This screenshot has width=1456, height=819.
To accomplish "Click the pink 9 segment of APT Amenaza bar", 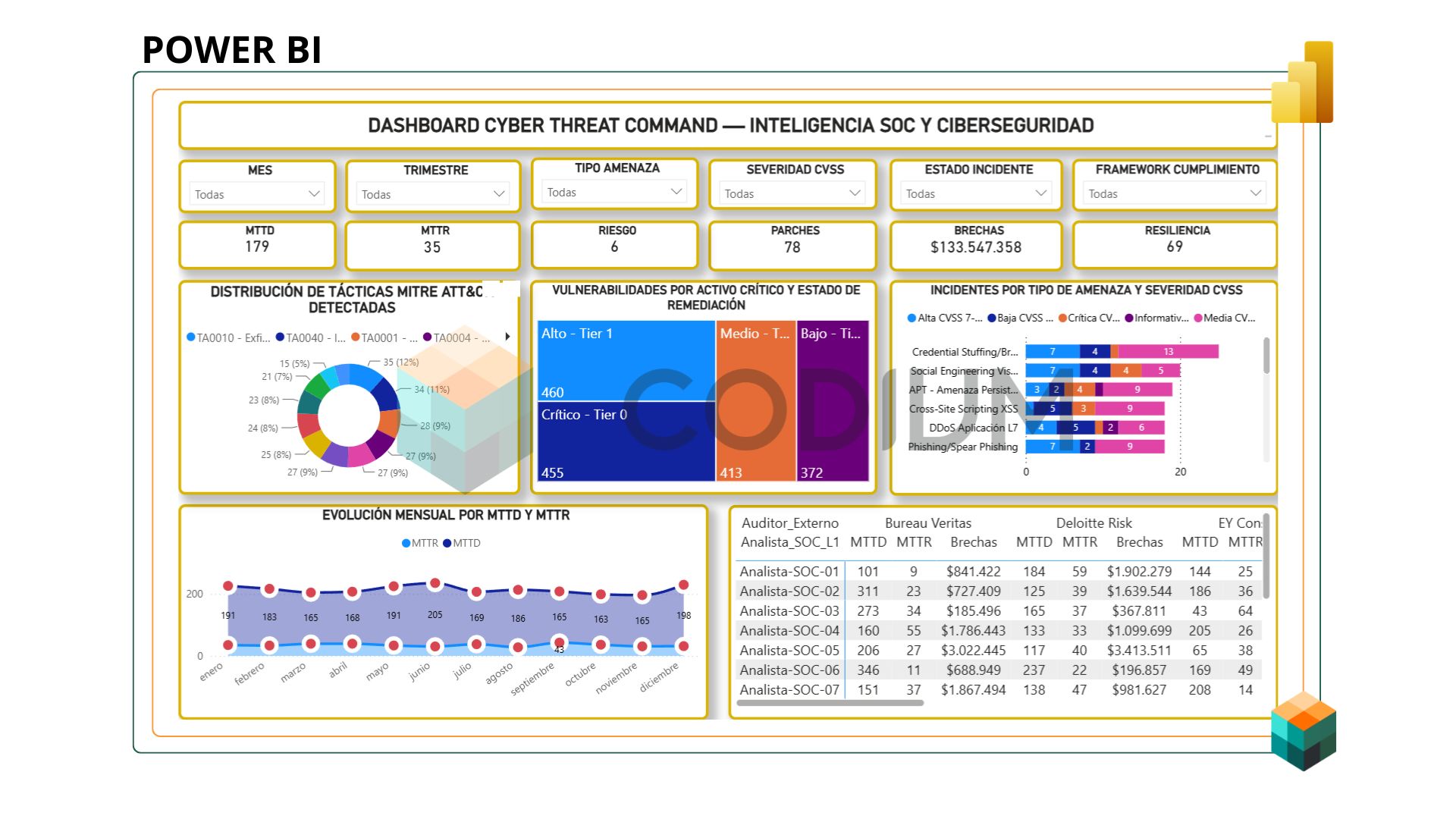I will tap(1137, 389).
